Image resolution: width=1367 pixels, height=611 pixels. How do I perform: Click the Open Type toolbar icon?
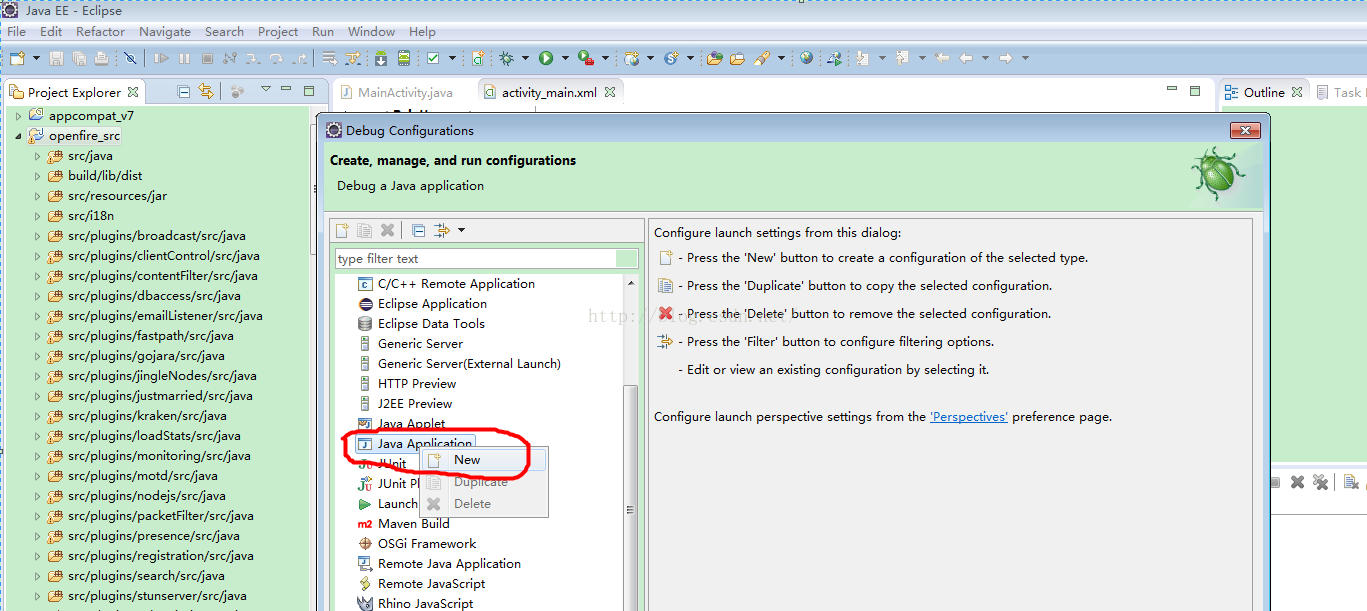714,59
